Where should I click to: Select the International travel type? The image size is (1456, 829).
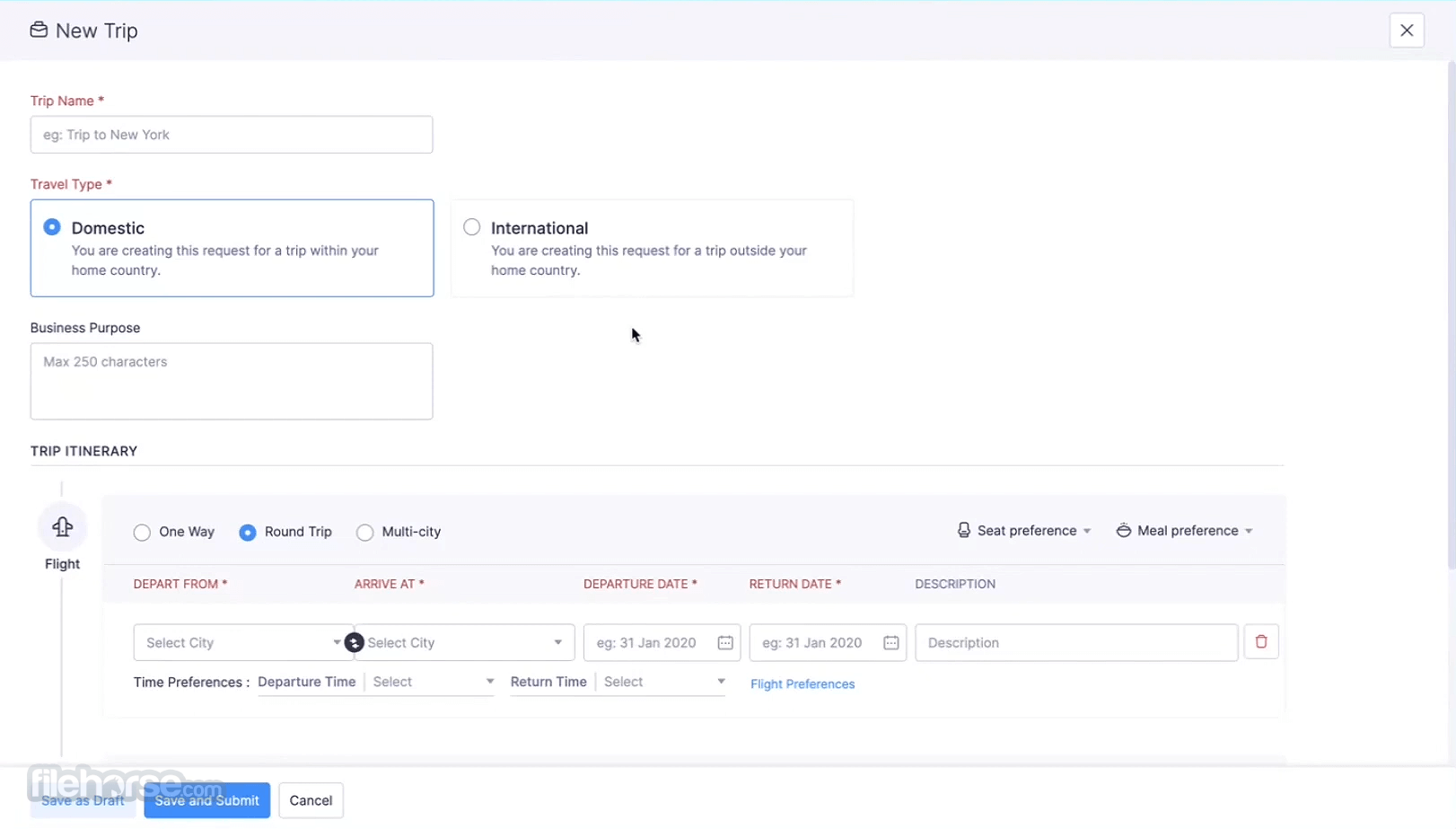[652, 248]
